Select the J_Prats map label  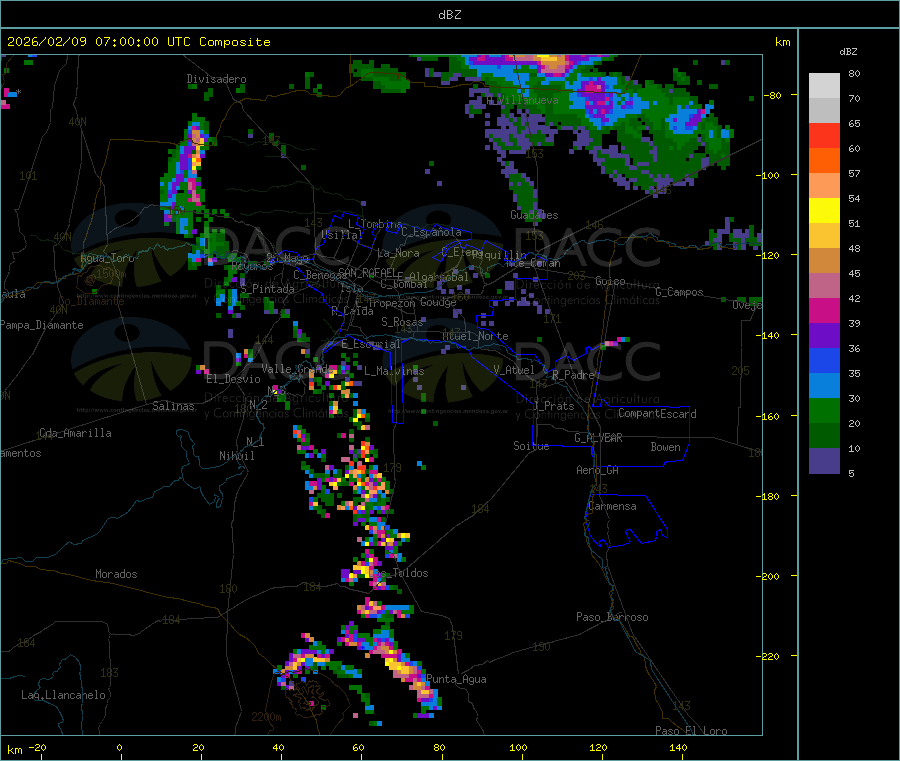(553, 405)
